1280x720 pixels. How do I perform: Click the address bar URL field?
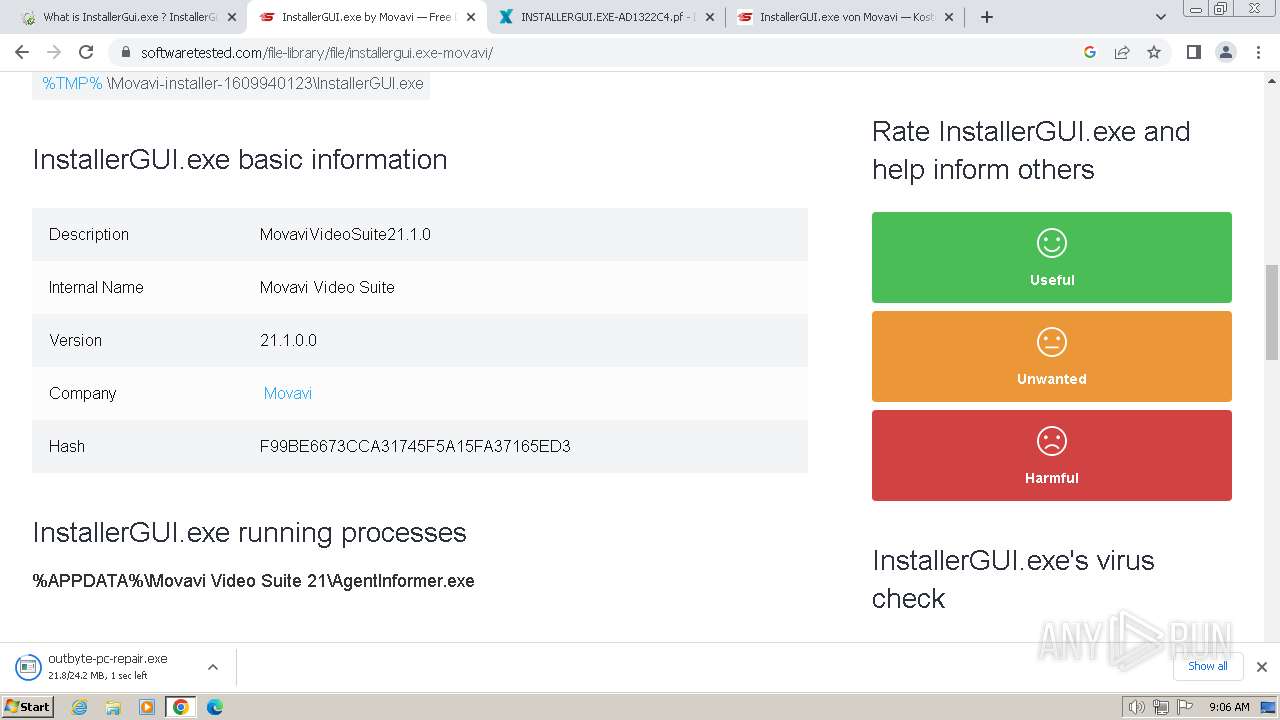[600, 52]
